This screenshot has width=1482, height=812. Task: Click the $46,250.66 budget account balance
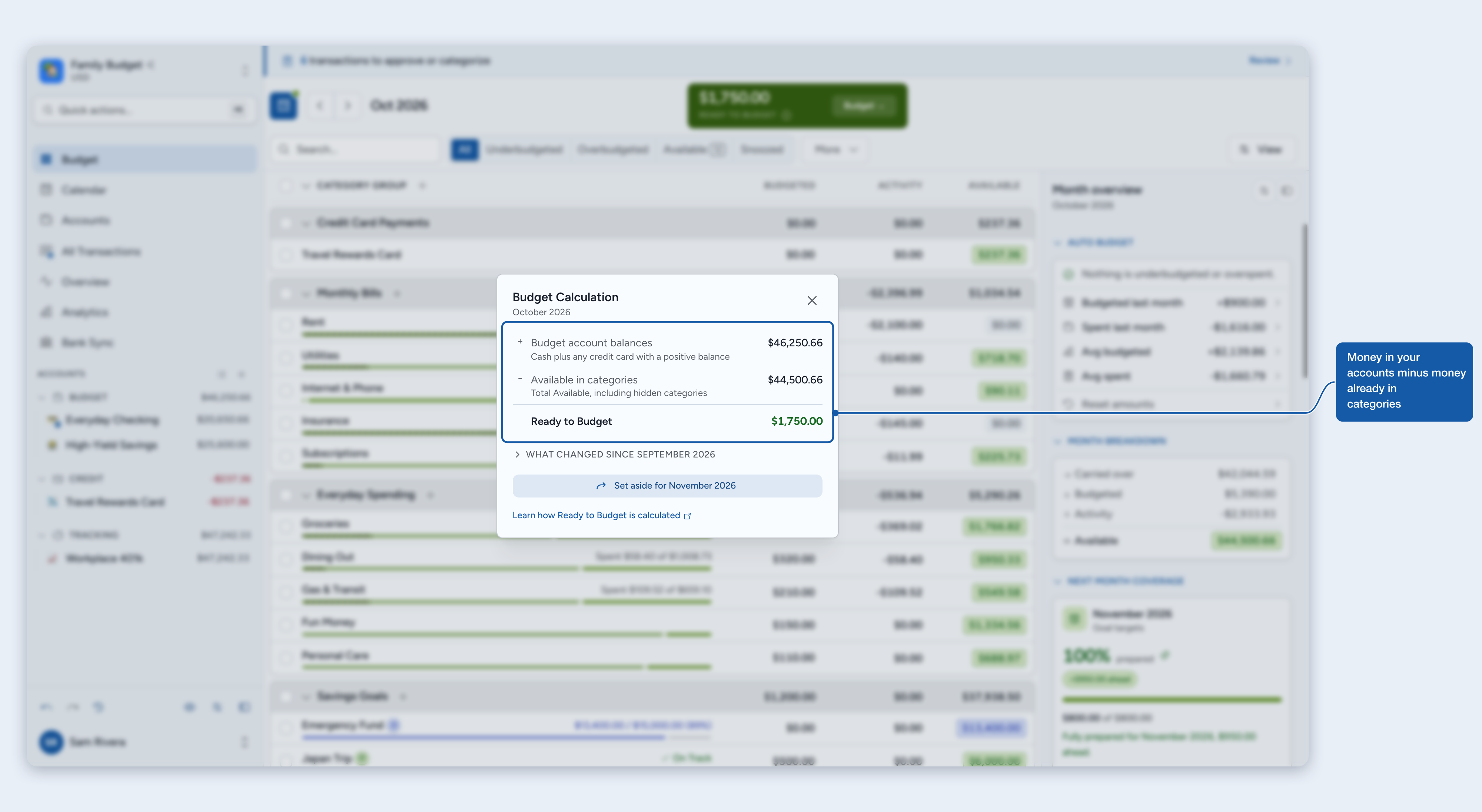(x=794, y=343)
